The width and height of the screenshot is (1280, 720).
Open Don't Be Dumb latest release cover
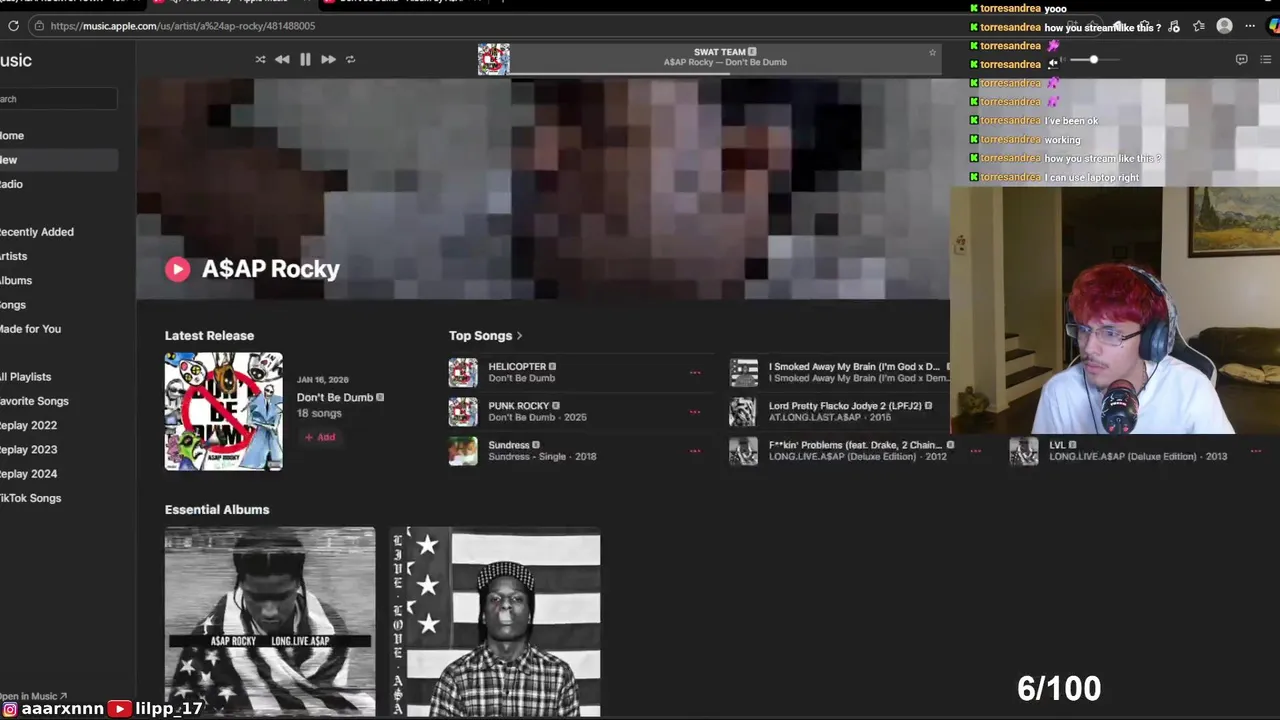224,411
